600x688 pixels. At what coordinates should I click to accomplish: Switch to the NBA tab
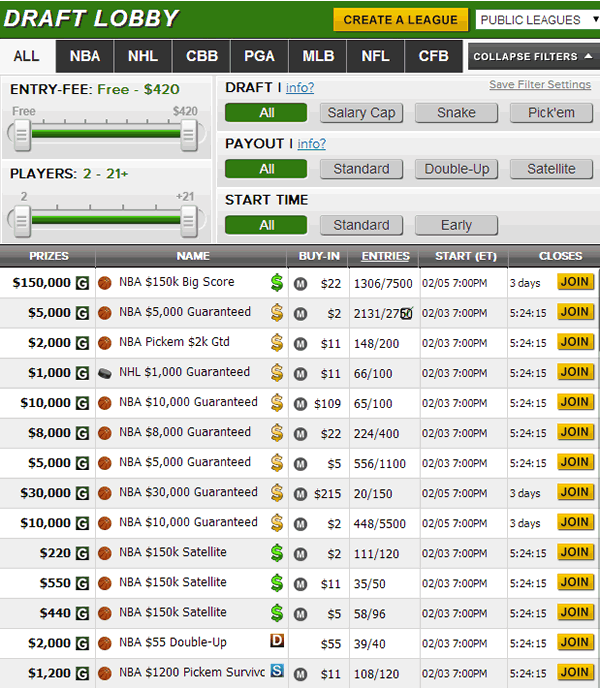coord(85,56)
